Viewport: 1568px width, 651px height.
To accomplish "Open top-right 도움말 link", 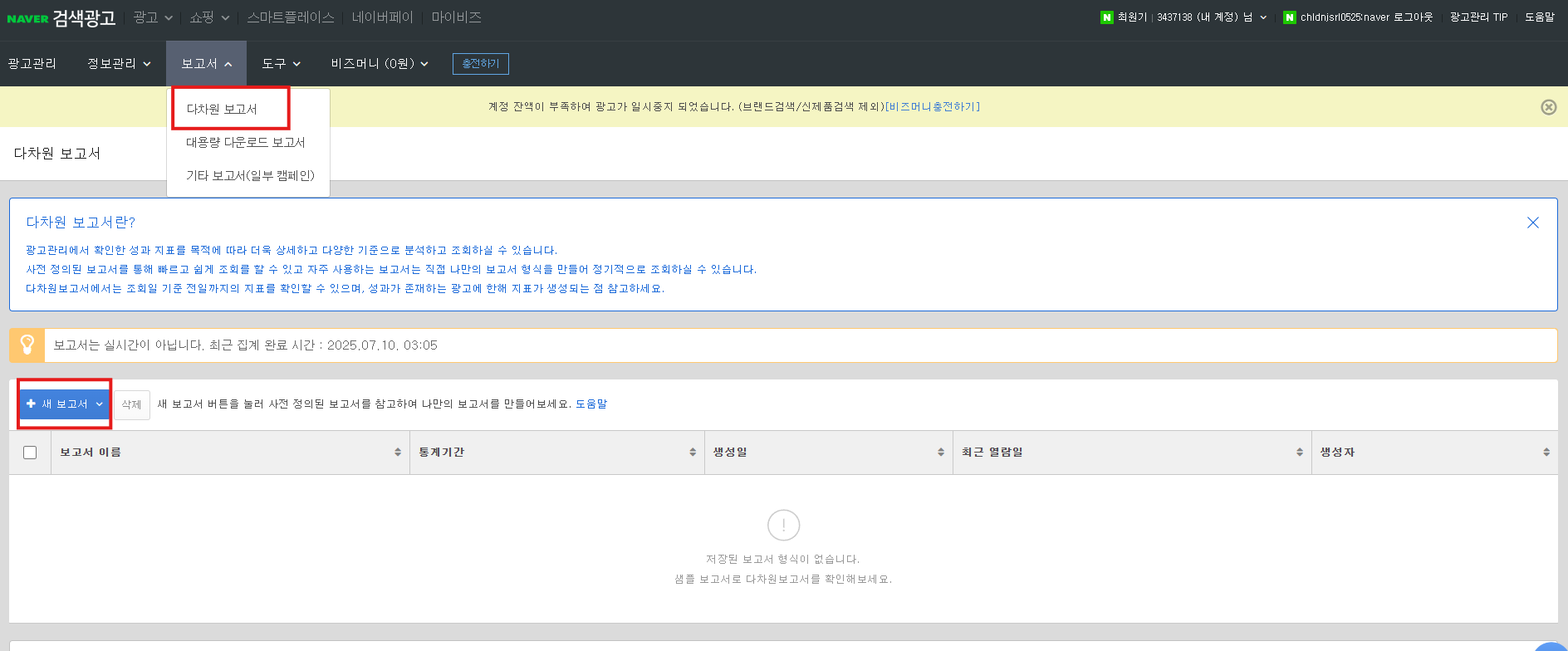I will pos(1540,17).
